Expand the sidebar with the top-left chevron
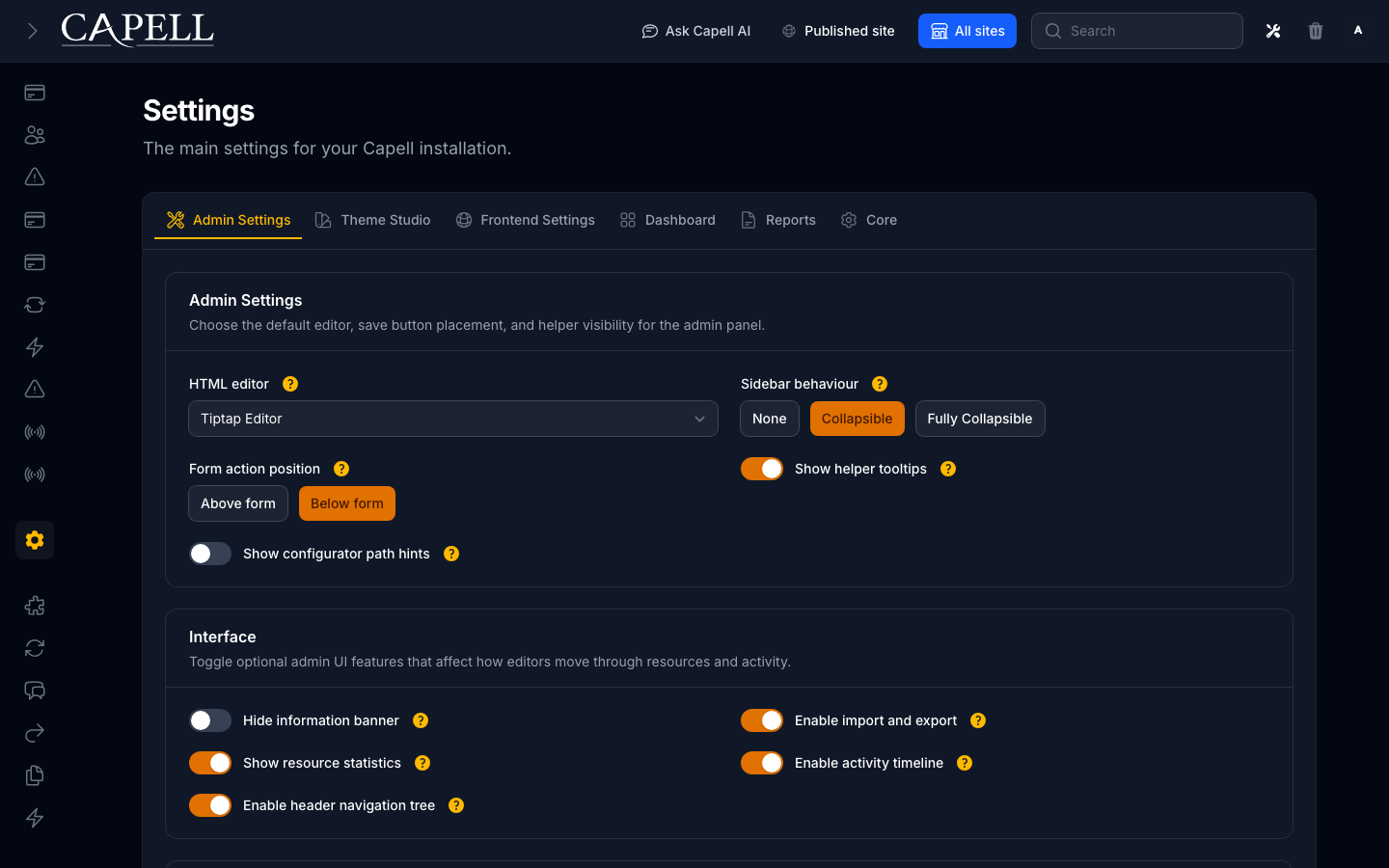 (x=33, y=31)
